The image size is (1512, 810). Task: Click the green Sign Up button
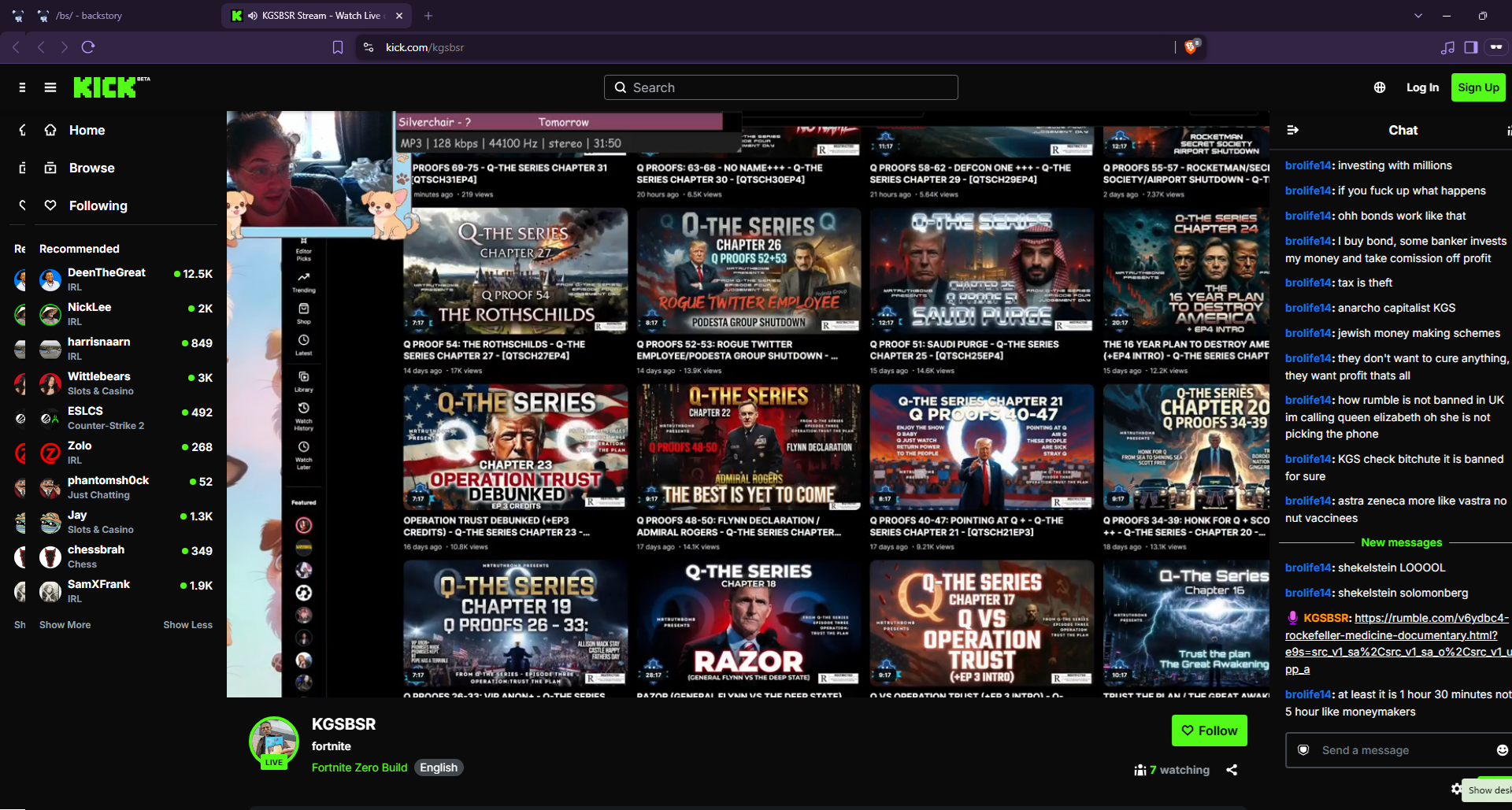click(x=1478, y=87)
